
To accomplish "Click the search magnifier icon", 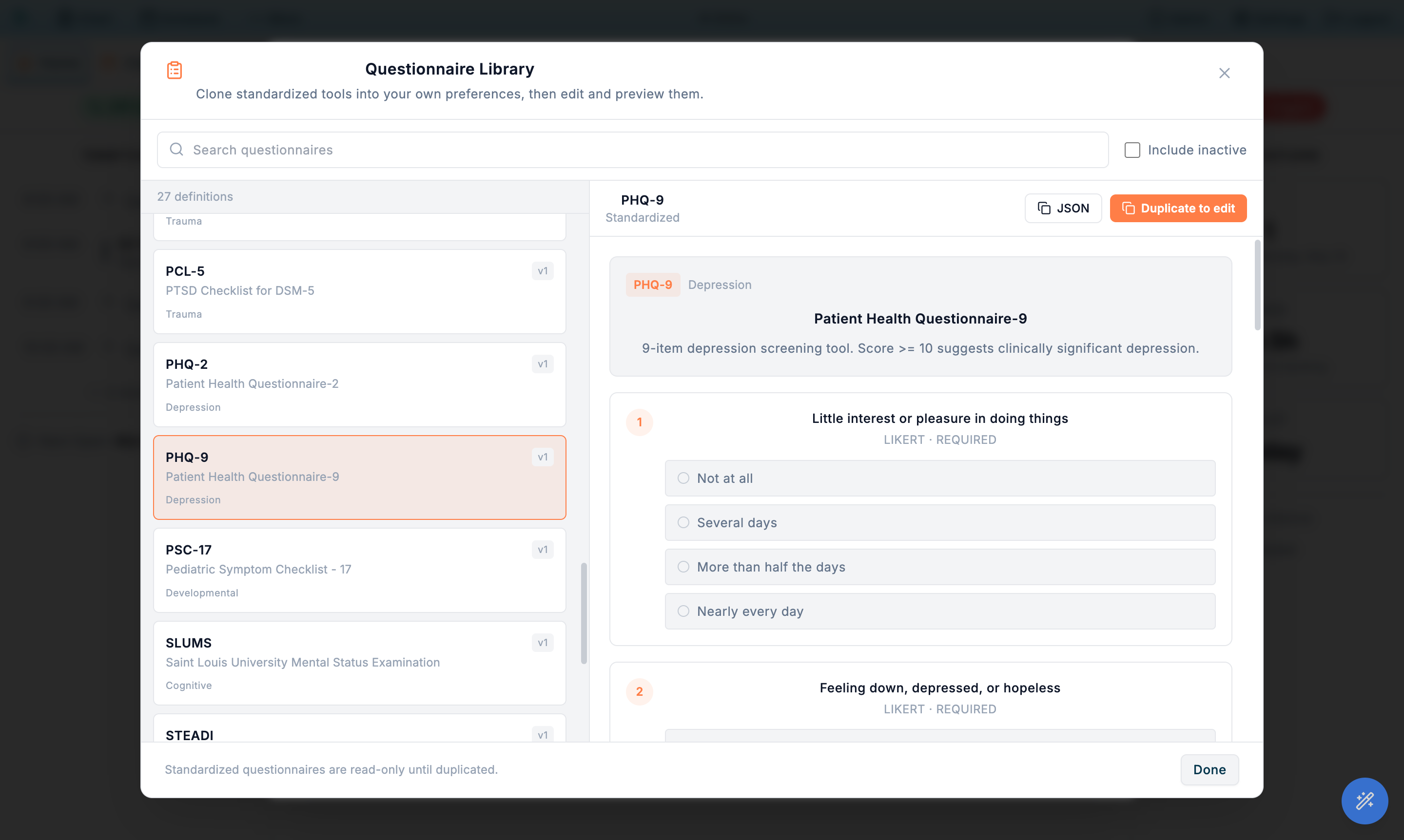I will click(176, 150).
